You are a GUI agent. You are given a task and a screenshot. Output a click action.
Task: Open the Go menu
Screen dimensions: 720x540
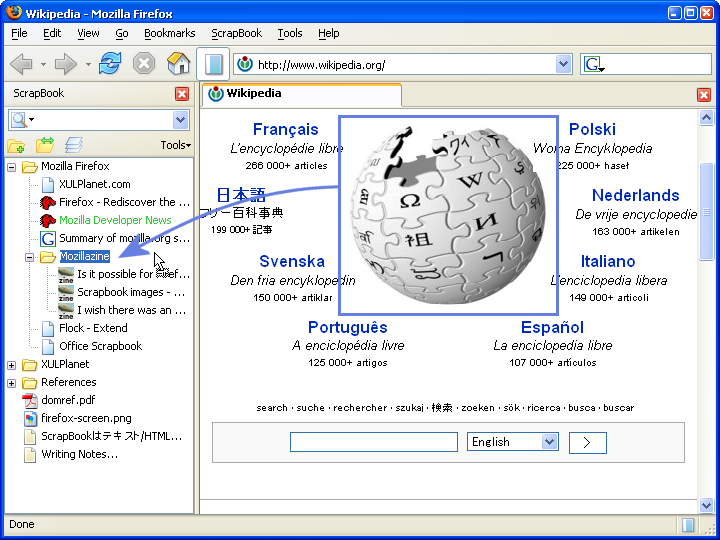pyautogui.click(x=122, y=34)
